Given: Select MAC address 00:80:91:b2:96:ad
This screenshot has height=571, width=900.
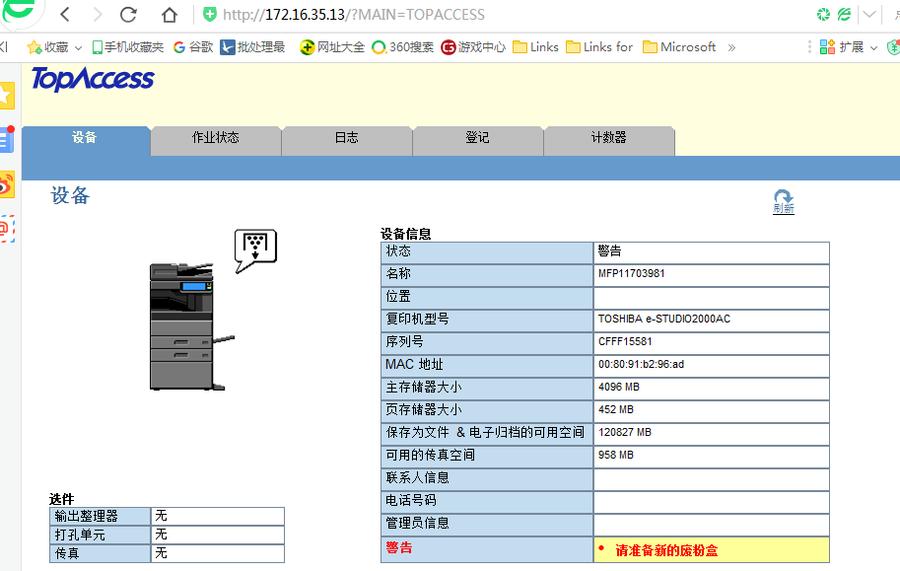Looking at the screenshot, I should (641, 364).
